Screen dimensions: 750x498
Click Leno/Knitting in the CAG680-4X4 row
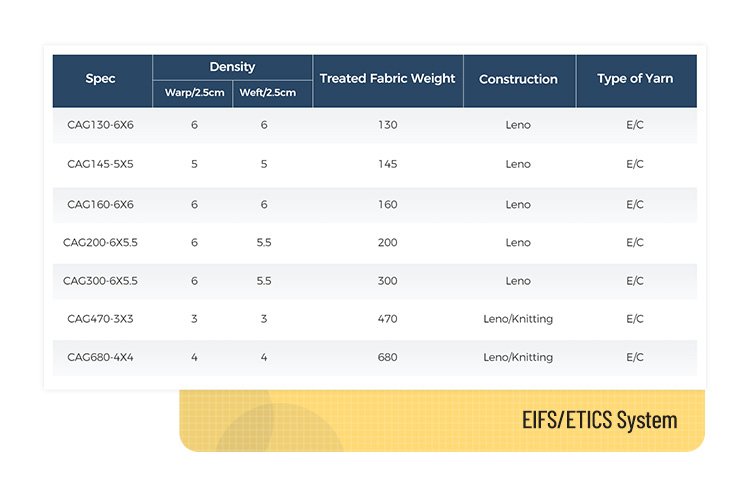(x=518, y=357)
